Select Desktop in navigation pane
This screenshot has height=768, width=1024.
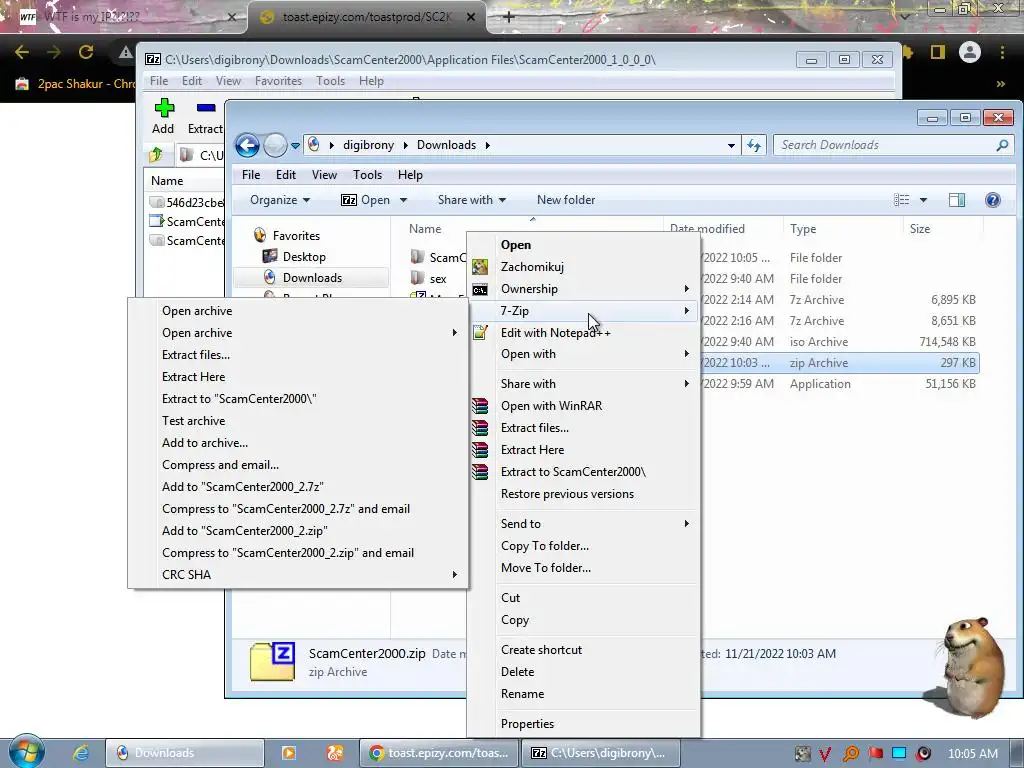tap(304, 257)
